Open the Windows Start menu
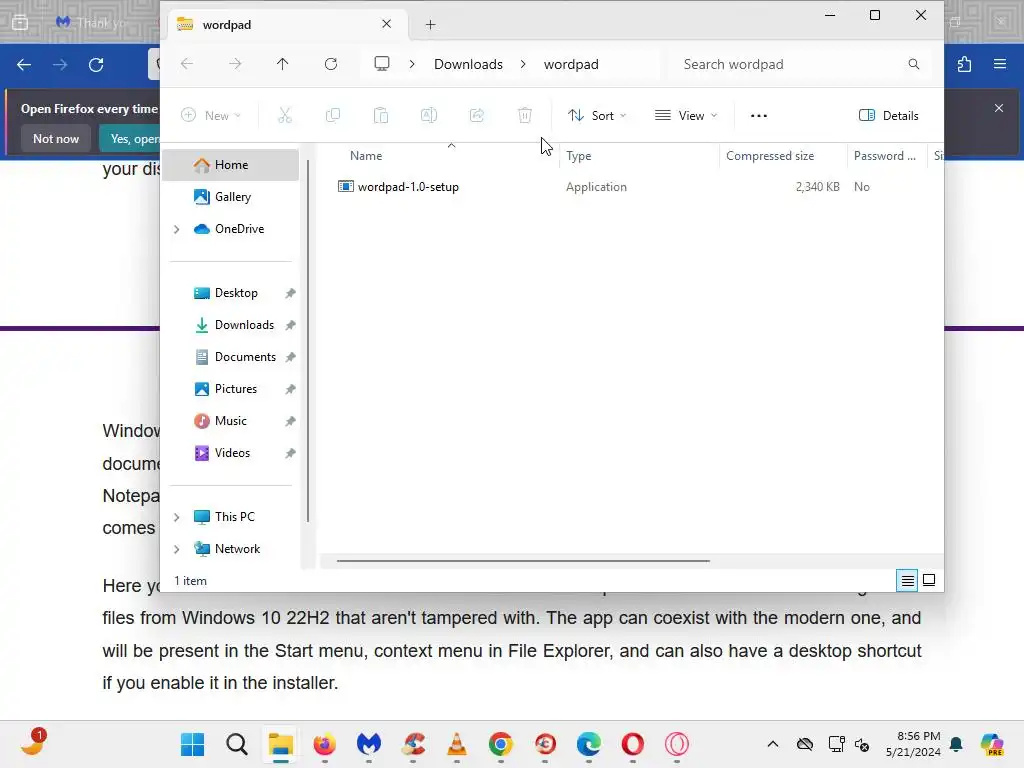The height and width of the screenshot is (768, 1024). click(x=193, y=744)
